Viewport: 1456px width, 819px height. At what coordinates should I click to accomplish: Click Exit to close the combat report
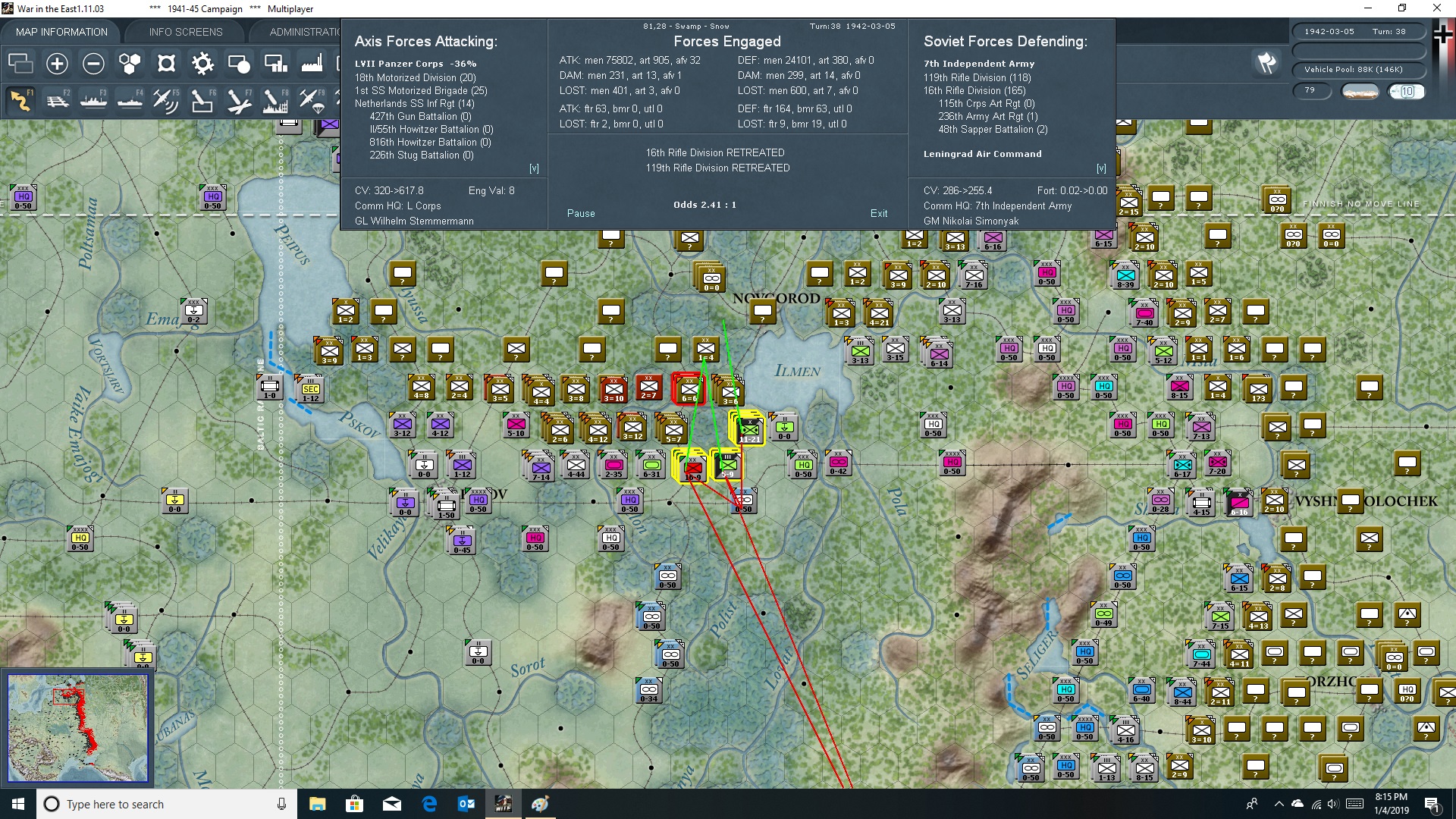point(879,213)
